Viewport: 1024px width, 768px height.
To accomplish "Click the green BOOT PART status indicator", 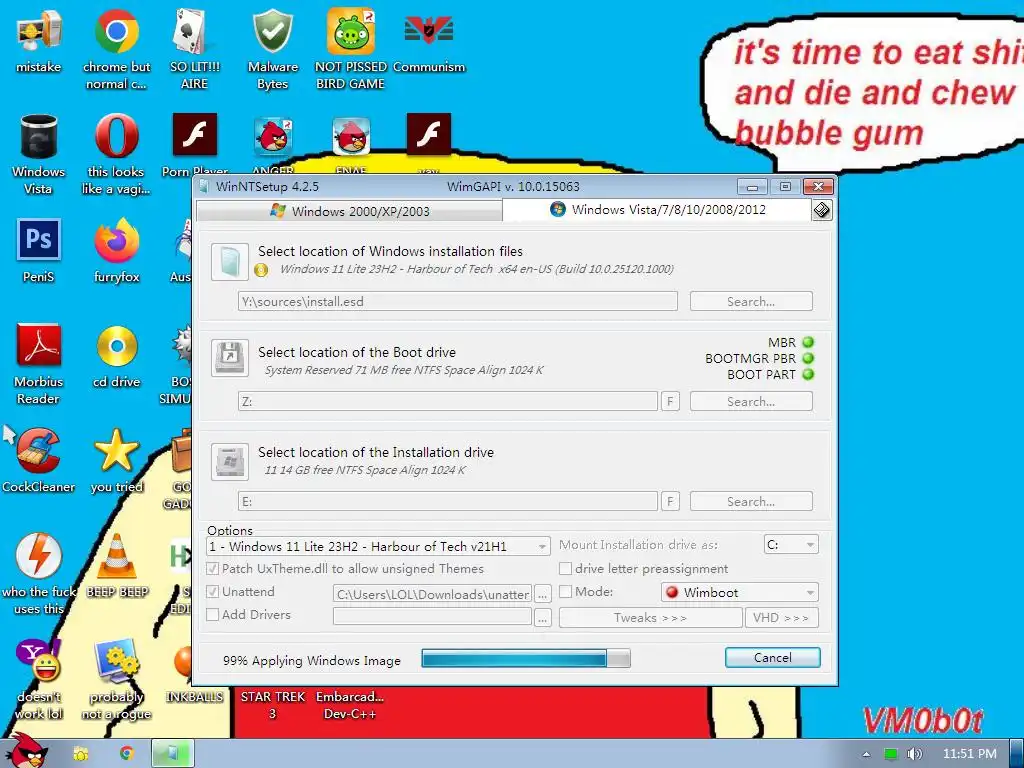I will (808, 375).
